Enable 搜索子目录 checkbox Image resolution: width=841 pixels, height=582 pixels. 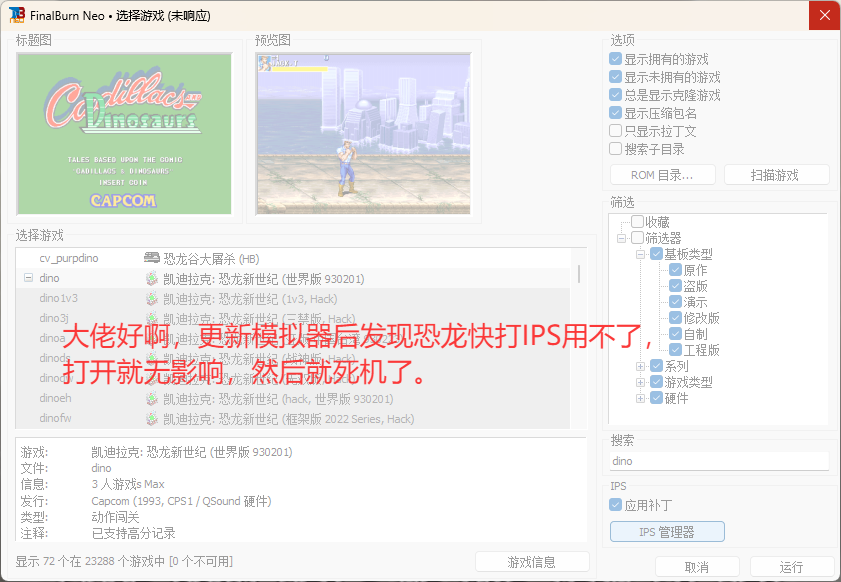616,149
